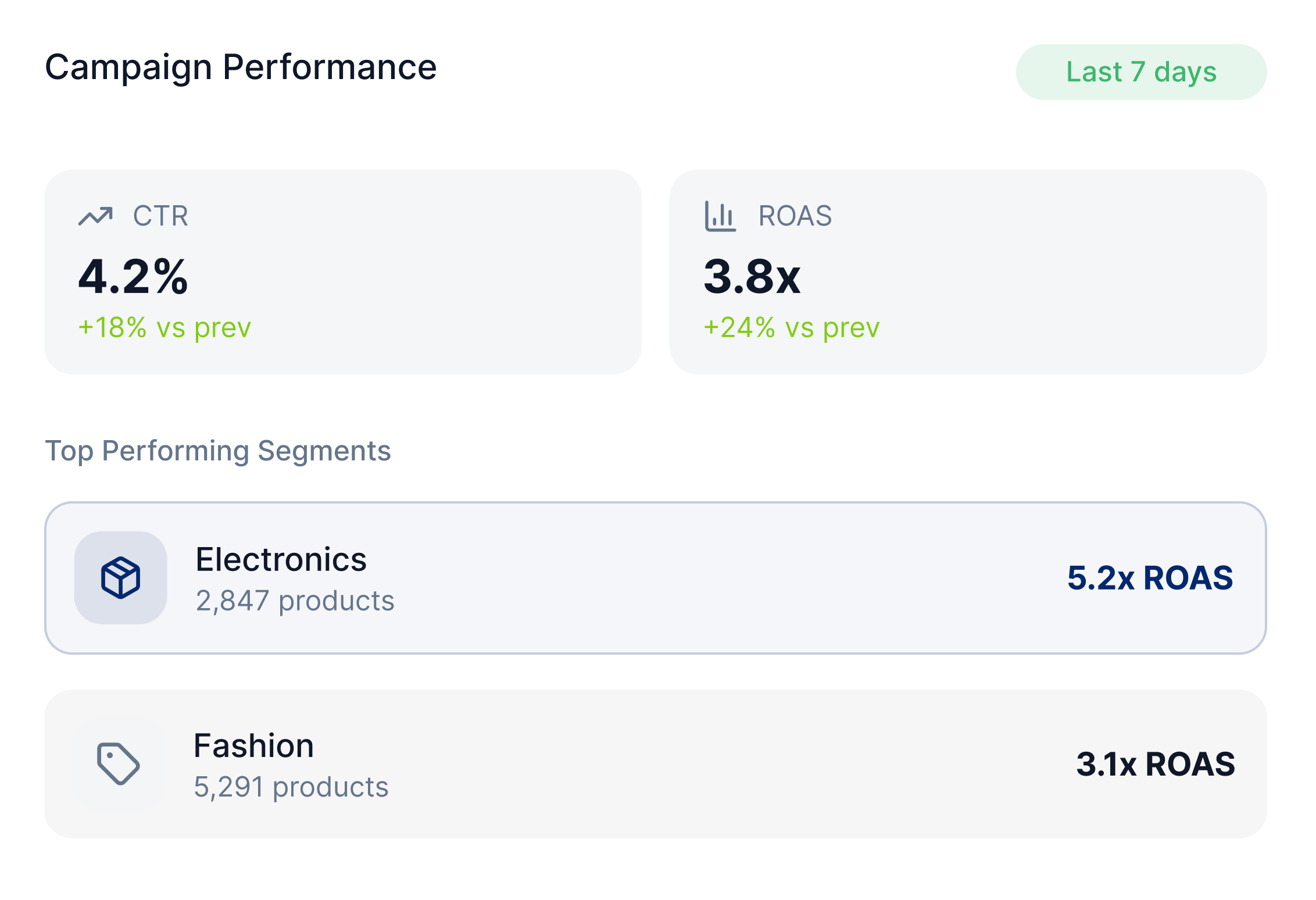Viewport: 1316px width, 900px height.
Task: Click the CTR trending-up arrow icon
Action: (x=95, y=216)
